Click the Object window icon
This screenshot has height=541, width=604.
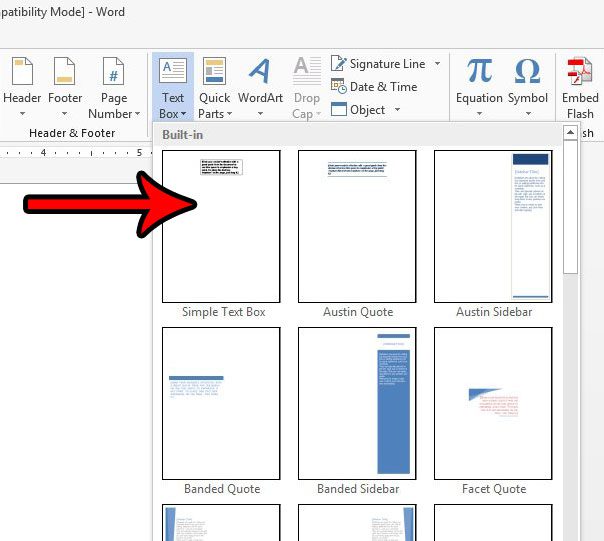coord(339,109)
